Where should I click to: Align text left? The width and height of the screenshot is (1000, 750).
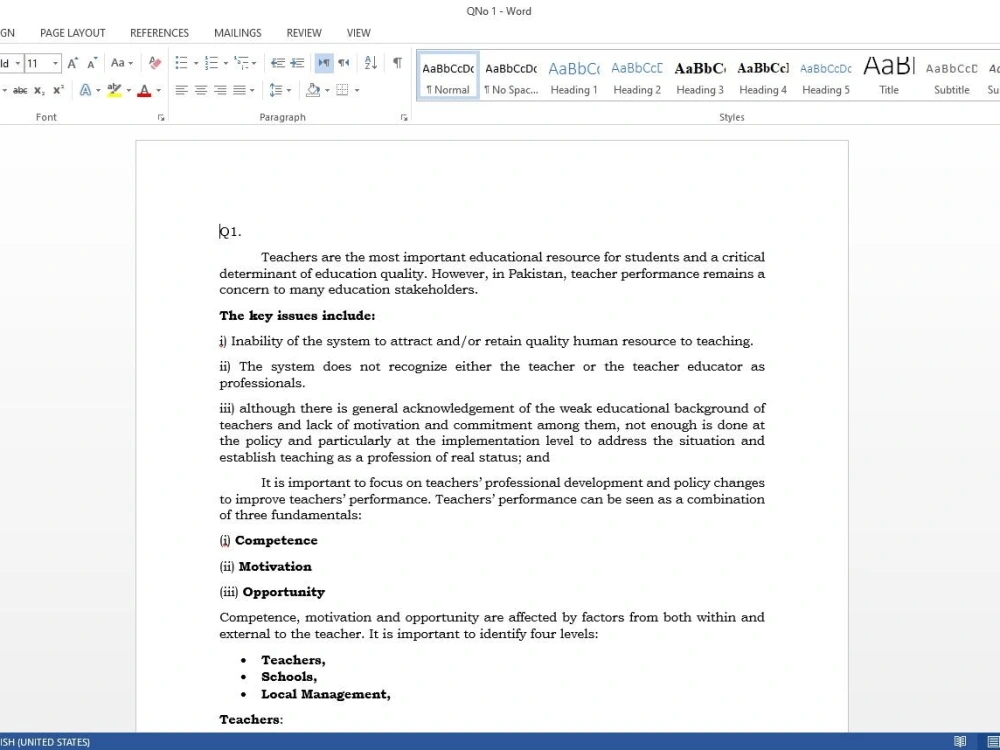pos(182,91)
